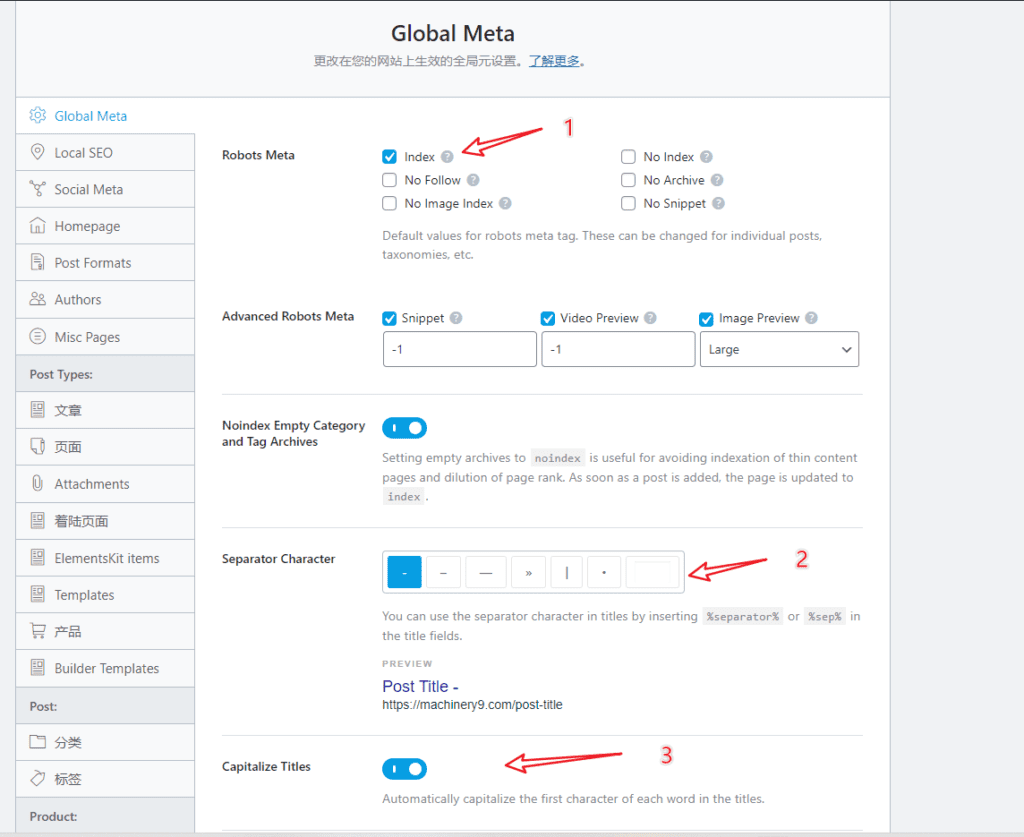Click the Homepage house icon

click(38, 226)
